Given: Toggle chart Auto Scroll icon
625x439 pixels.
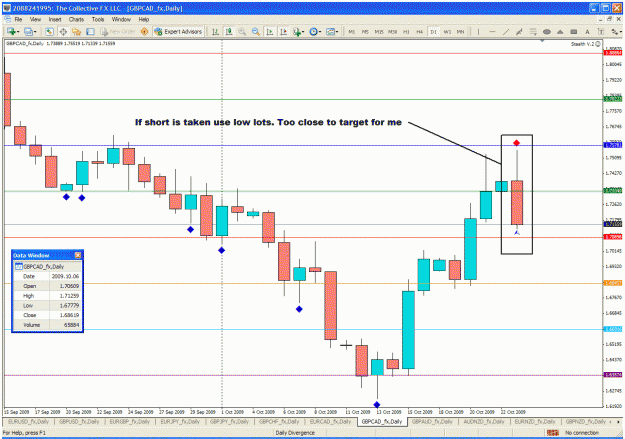Looking at the screenshot, I should pos(270,31).
